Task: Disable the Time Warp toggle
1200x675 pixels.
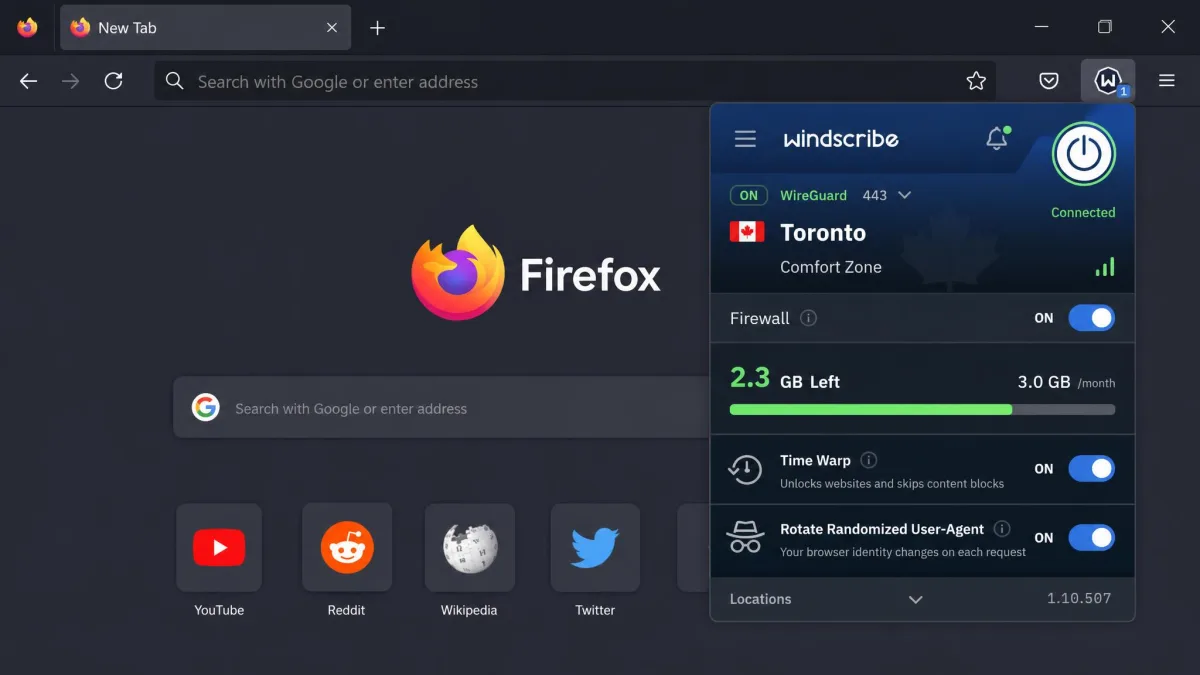Action: pyautogui.click(x=1091, y=468)
